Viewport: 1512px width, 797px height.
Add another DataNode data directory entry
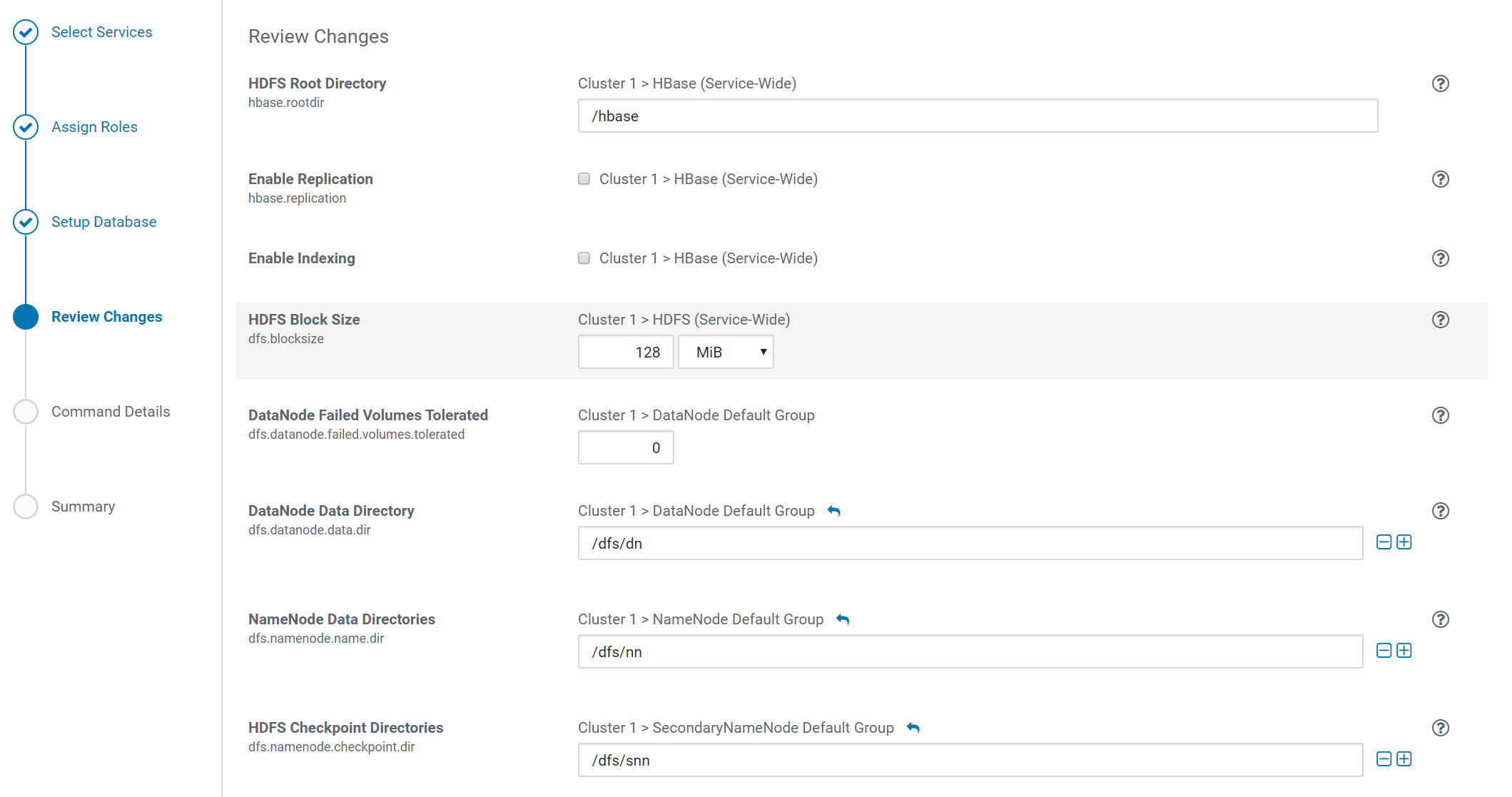click(x=1404, y=542)
